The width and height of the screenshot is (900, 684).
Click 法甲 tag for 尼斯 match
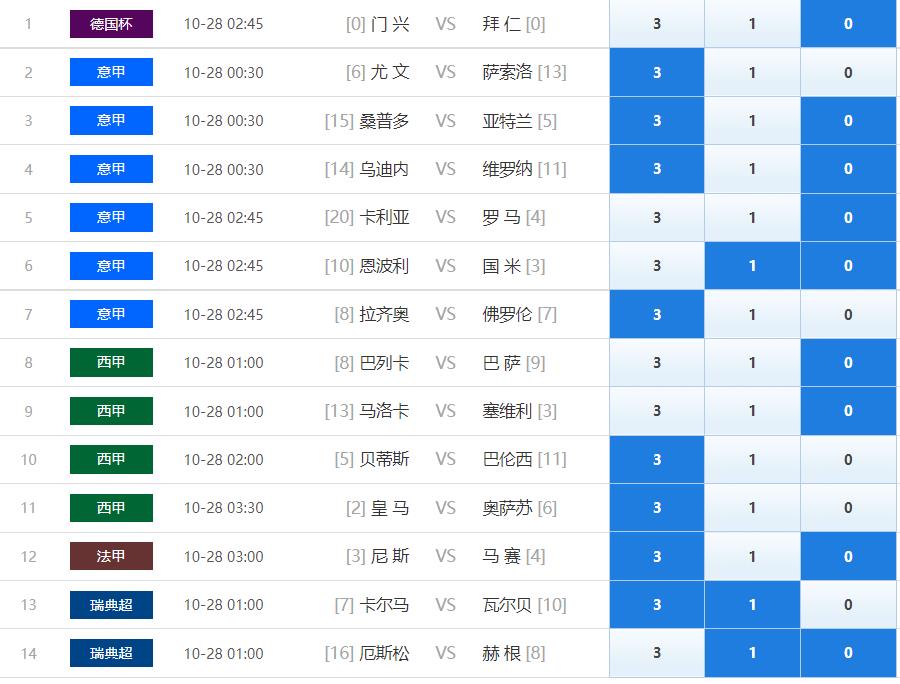[111, 556]
